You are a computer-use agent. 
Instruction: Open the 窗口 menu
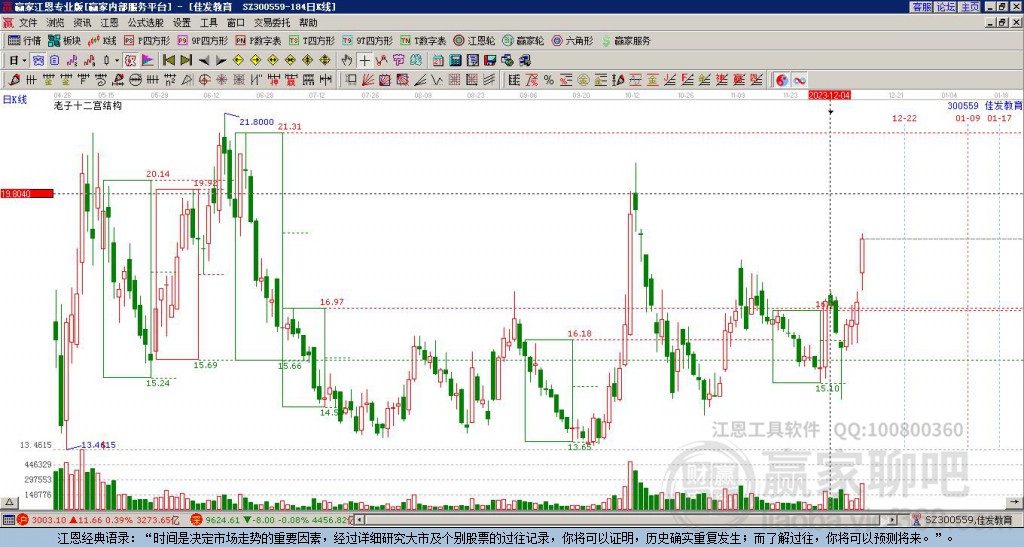236,23
